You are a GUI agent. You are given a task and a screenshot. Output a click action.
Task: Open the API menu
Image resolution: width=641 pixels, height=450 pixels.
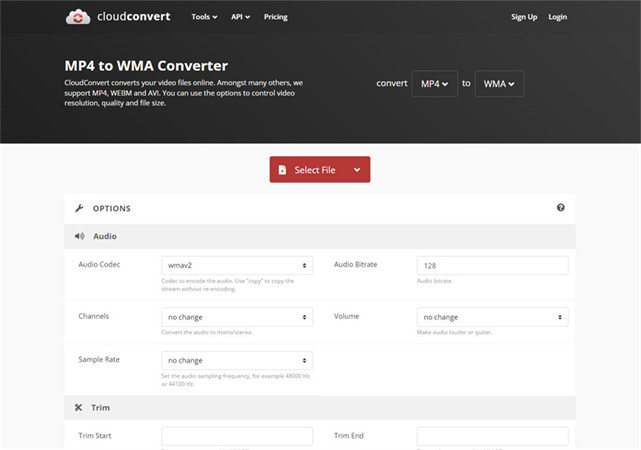pyautogui.click(x=240, y=17)
